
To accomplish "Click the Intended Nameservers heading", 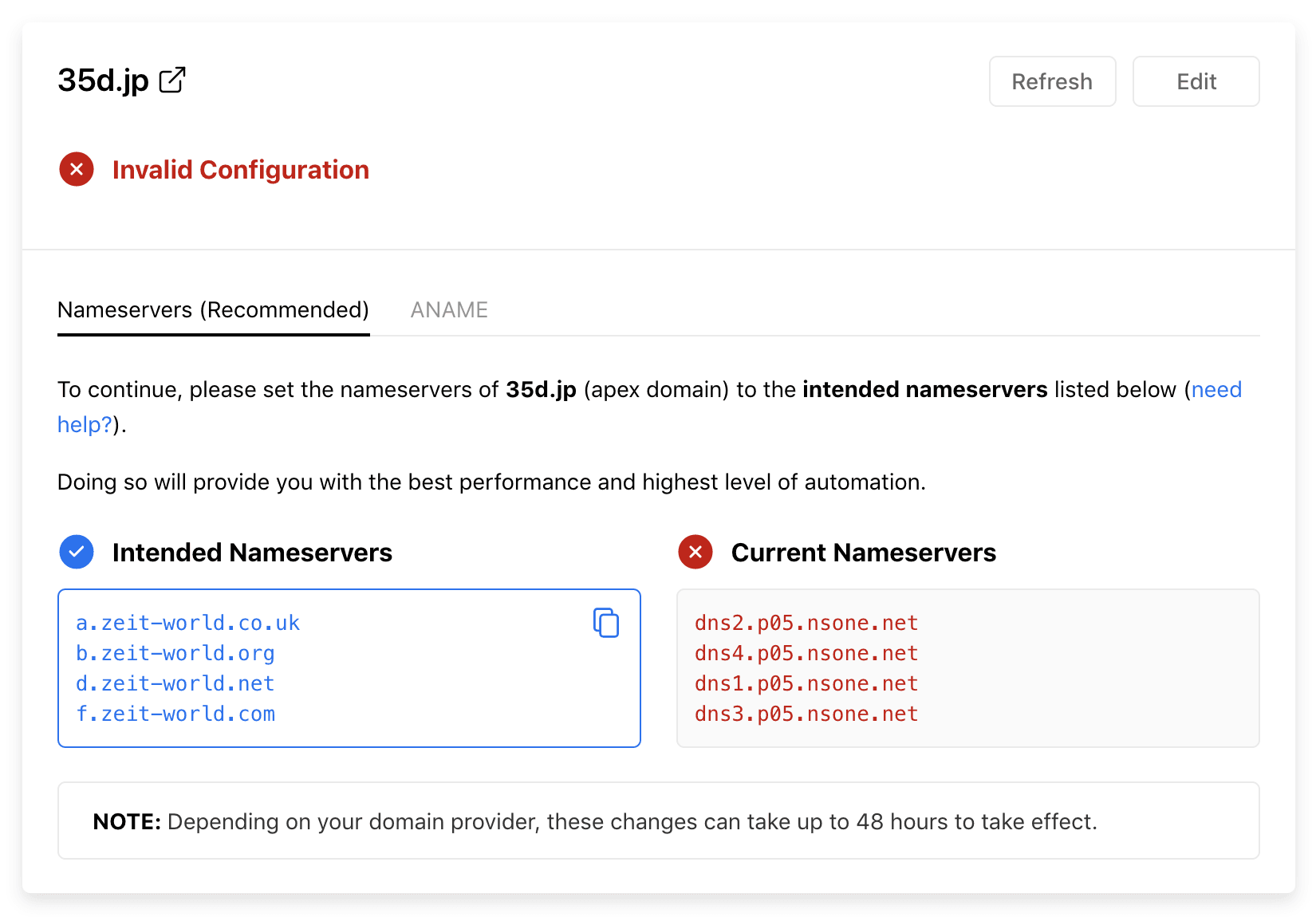I will (x=252, y=553).
